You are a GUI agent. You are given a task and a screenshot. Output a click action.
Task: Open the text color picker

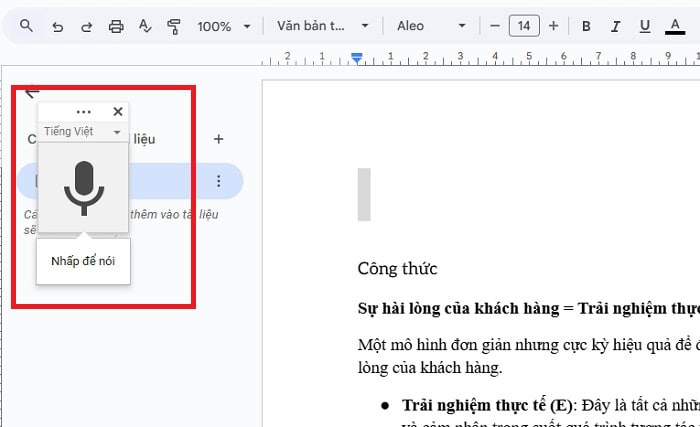(x=674, y=26)
